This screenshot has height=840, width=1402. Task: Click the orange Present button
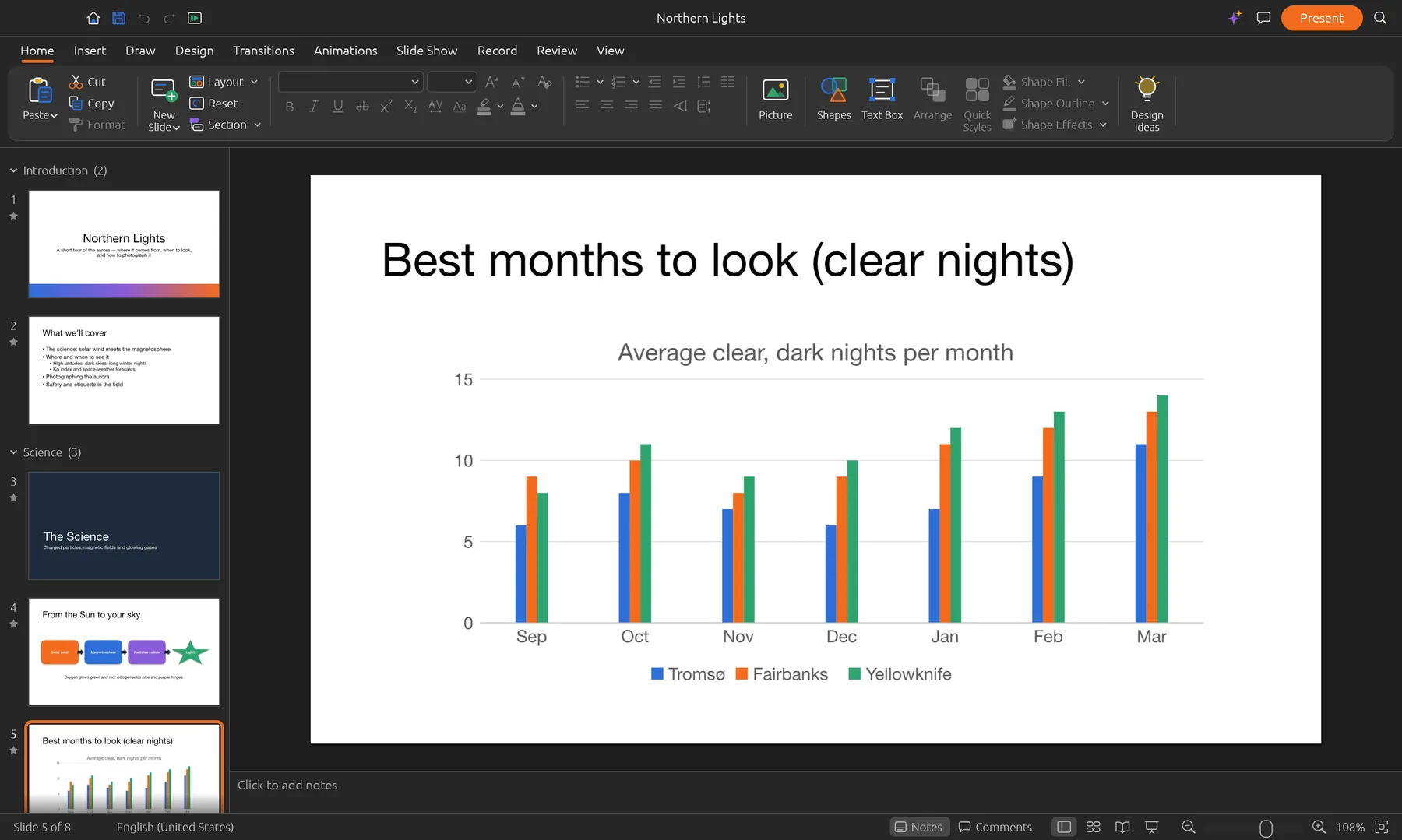click(x=1321, y=18)
